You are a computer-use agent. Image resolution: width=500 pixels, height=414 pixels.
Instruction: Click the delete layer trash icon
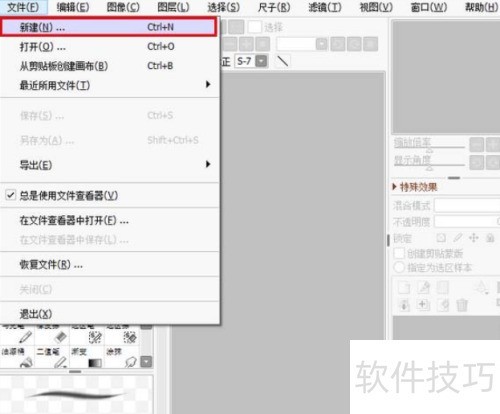pos(462,305)
